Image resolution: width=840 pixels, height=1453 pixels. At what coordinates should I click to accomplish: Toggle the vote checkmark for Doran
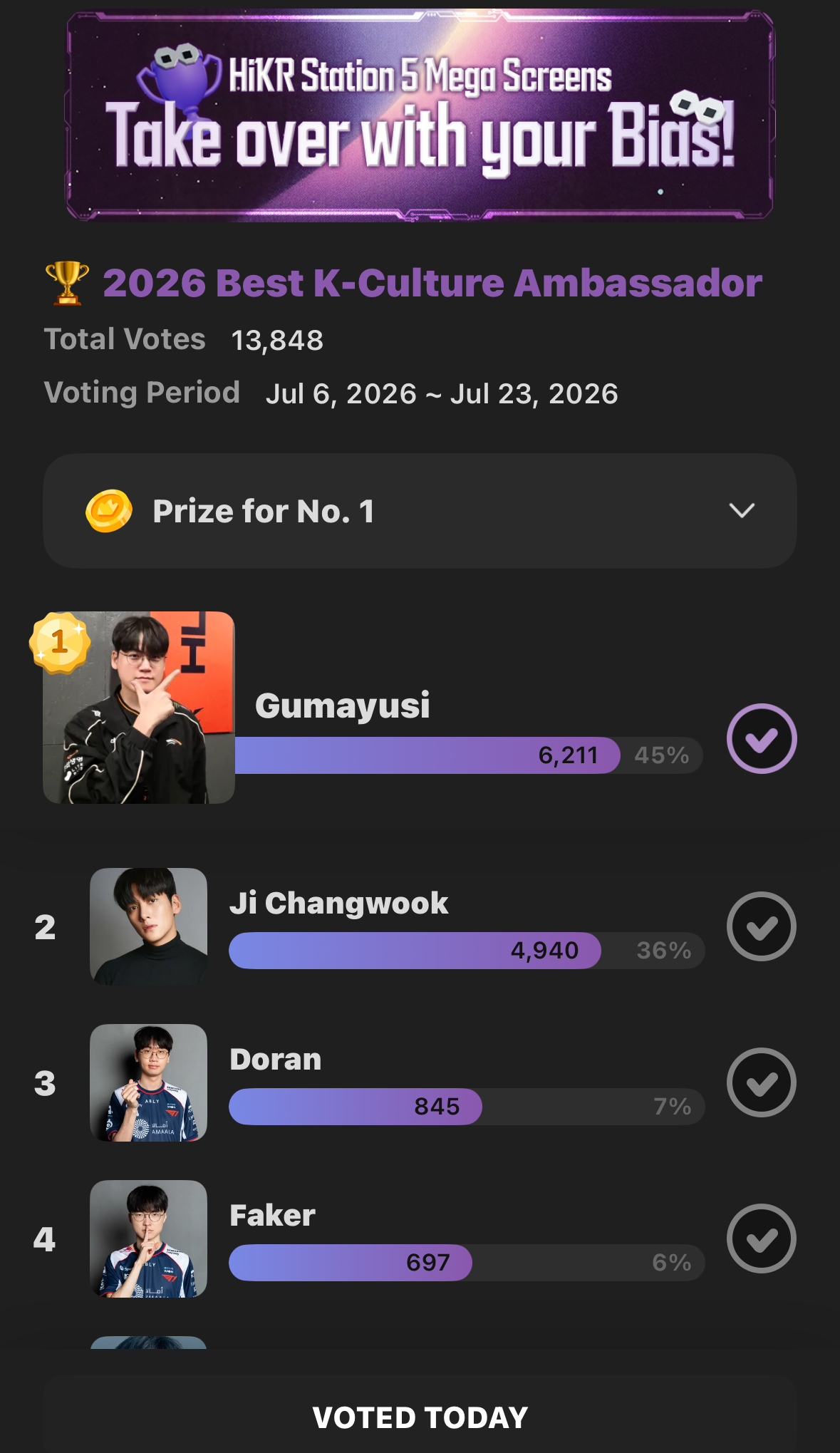[x=762, y=1082]
